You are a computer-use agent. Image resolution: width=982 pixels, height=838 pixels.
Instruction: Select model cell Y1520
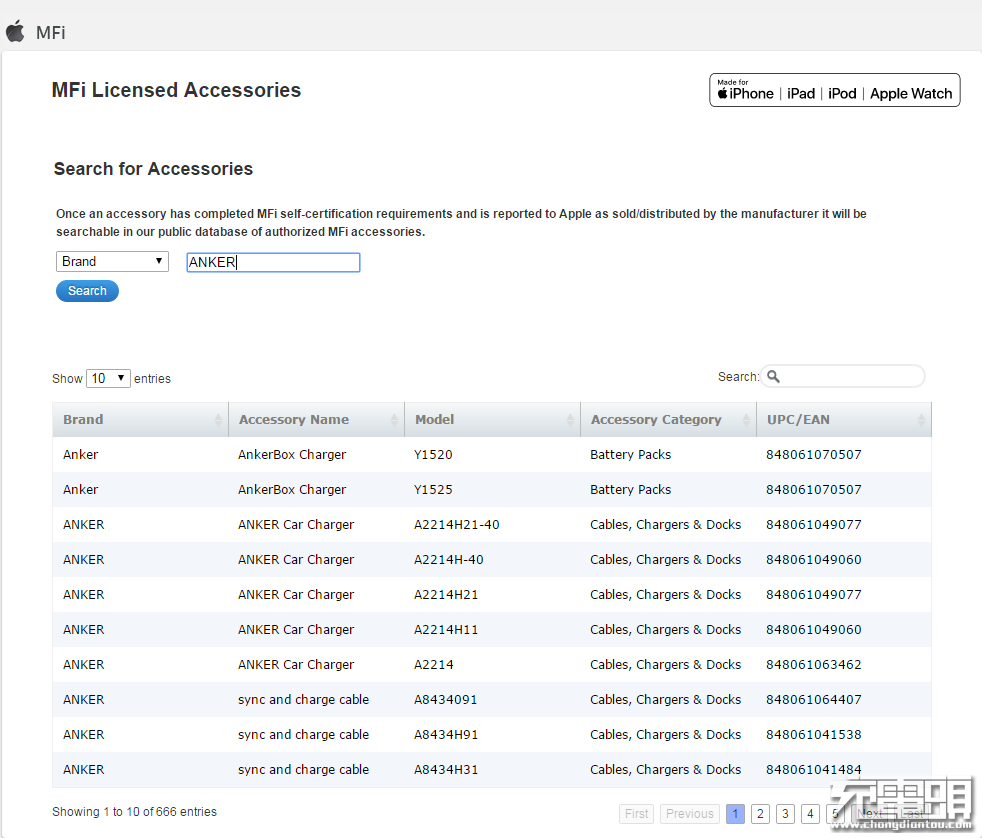[x=433, y=455]
